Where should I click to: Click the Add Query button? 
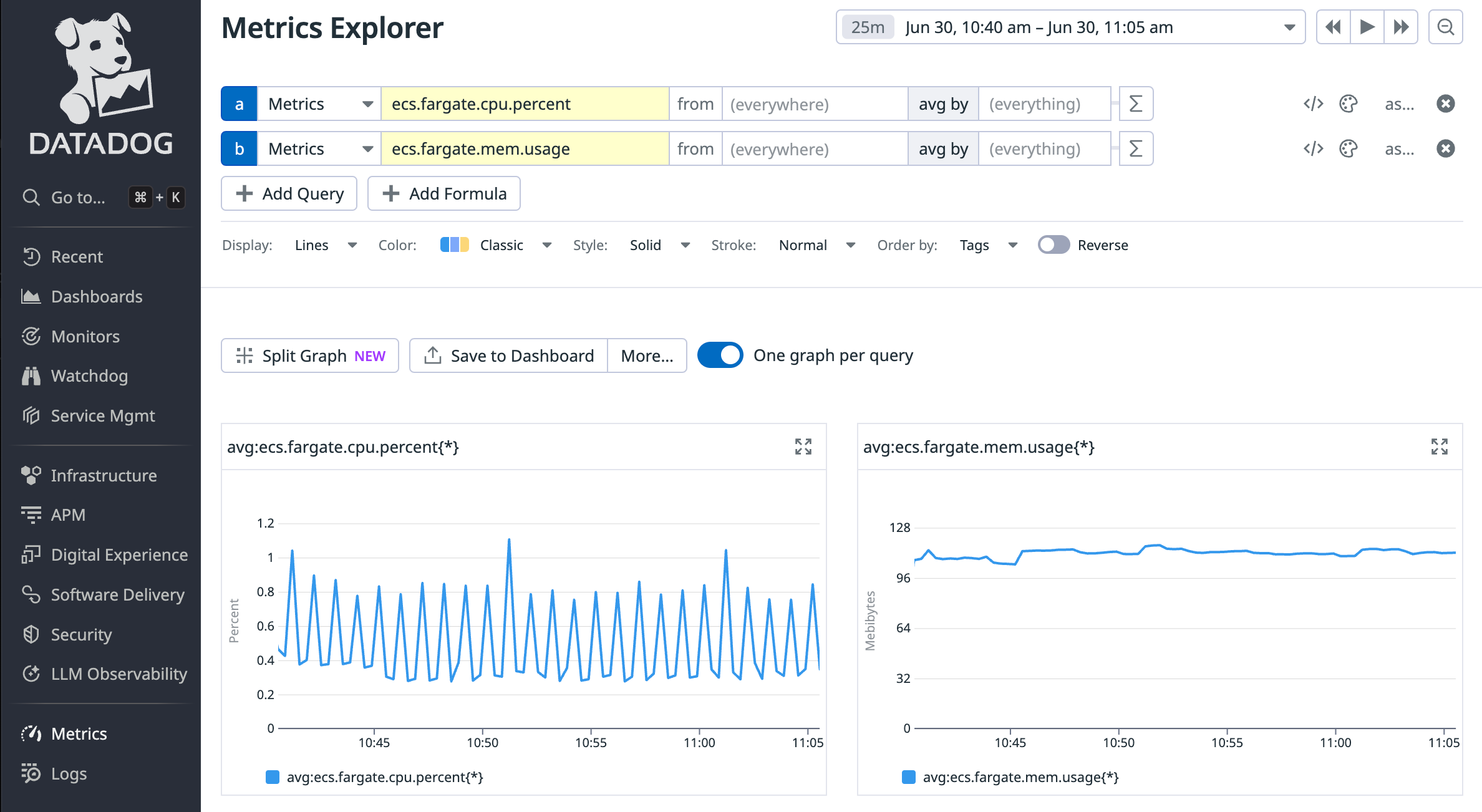[x=289, y=194]
